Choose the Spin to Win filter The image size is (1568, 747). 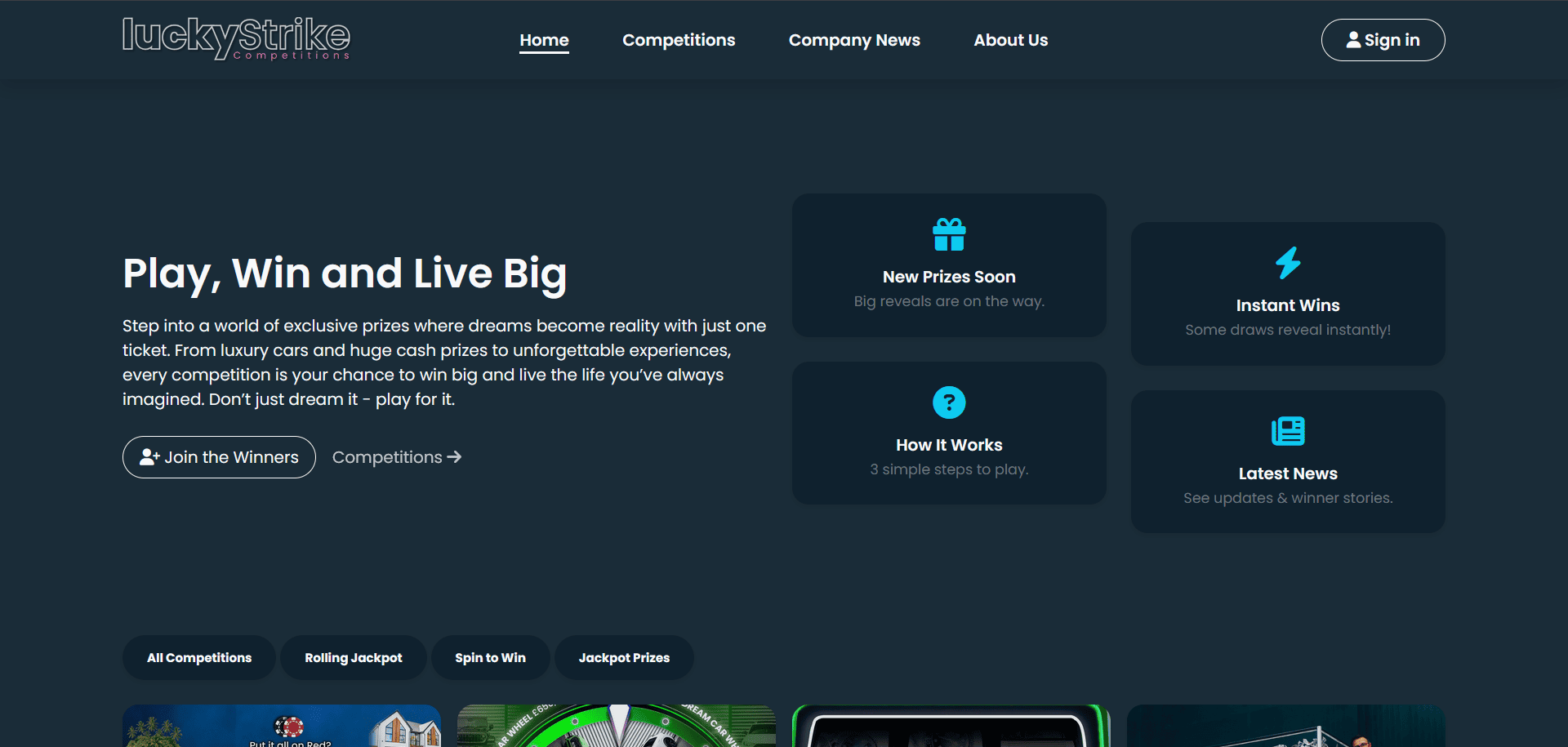490,658
